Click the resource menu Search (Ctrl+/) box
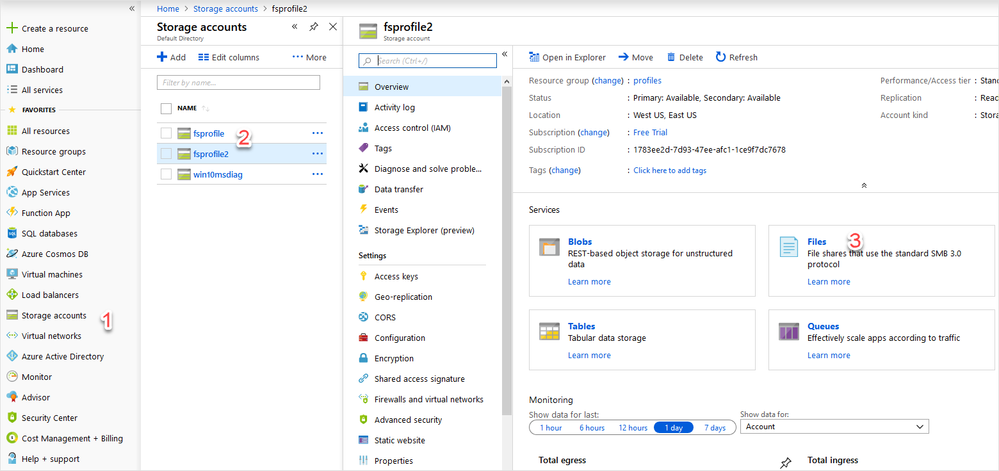Viewport: 999px width, 471px height. click(428, 61)
